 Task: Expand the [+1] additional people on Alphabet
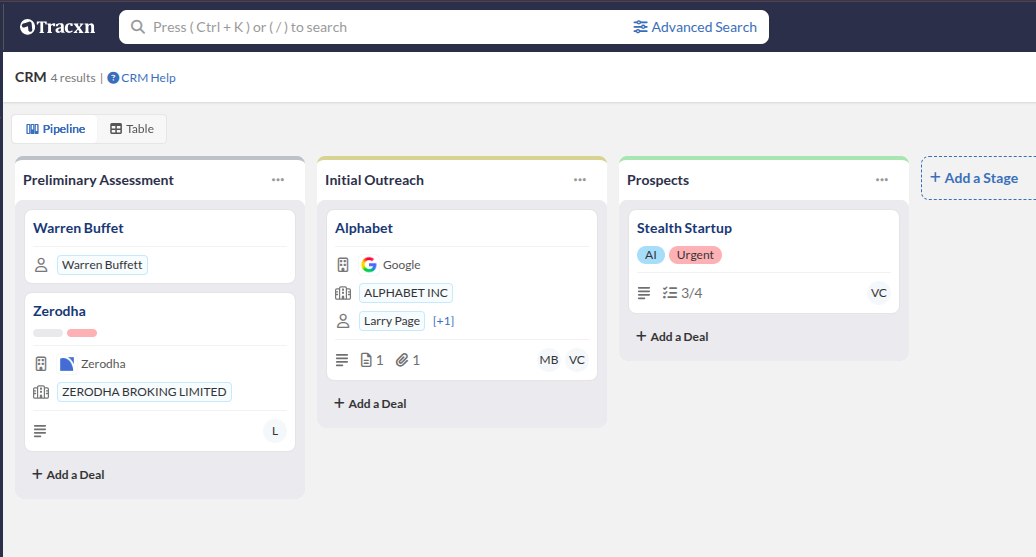point(443,321)
